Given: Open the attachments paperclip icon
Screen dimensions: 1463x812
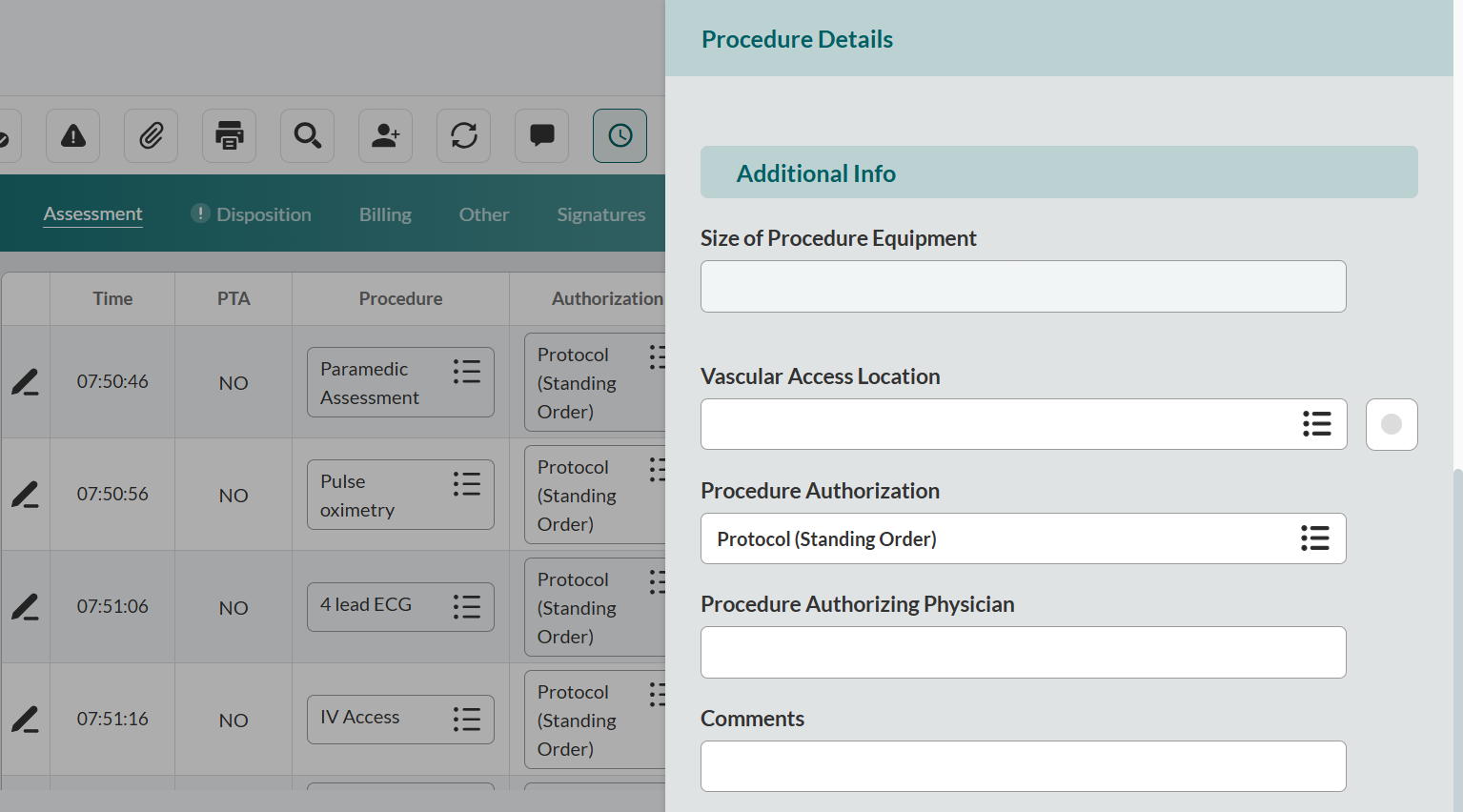Looking at the screenshot, I should pyautogui.click(x=151, y=135).
